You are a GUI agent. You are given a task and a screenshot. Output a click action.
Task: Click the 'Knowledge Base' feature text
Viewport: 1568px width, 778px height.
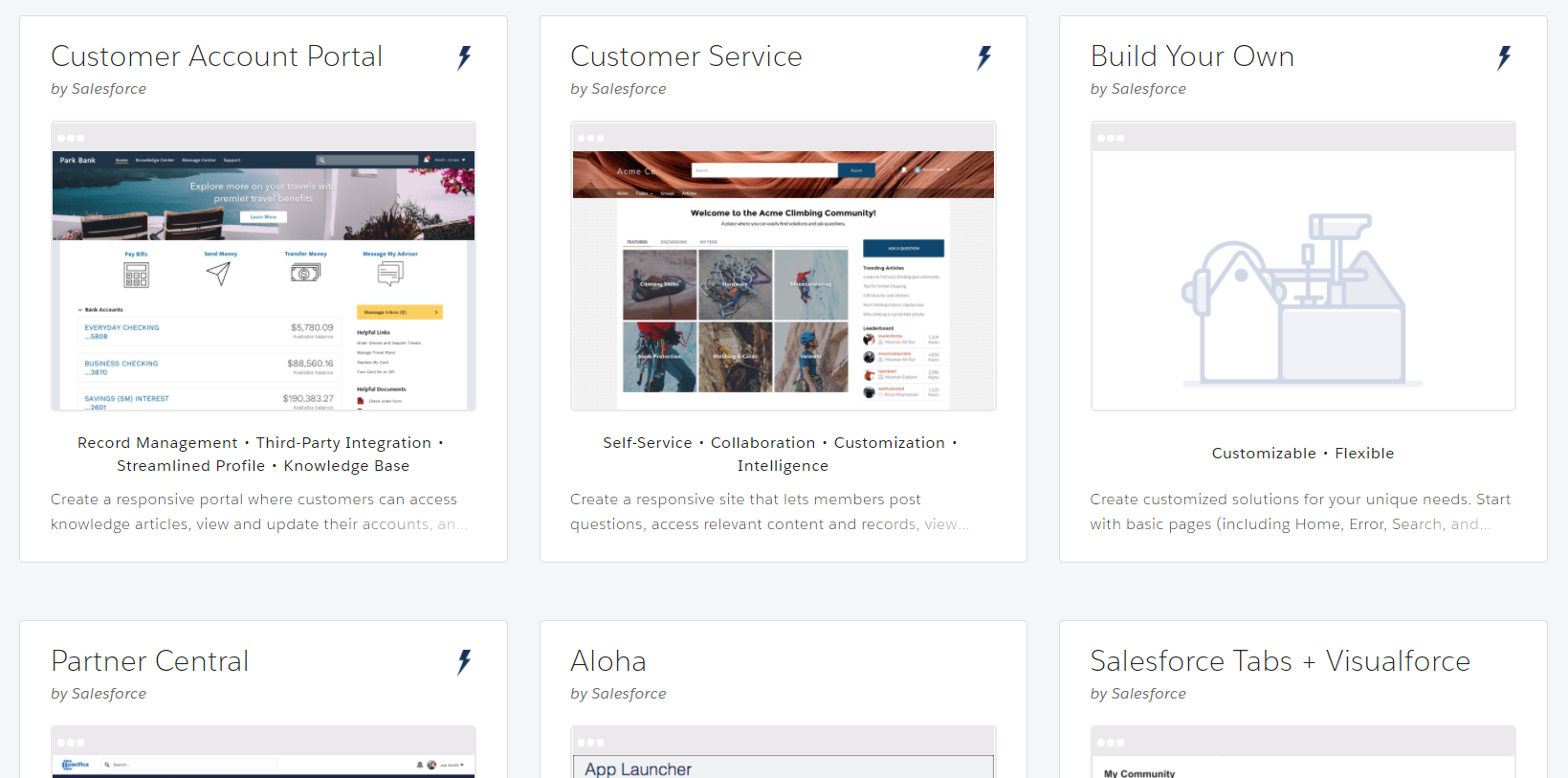pyautogui.click(x=346, y=466)
